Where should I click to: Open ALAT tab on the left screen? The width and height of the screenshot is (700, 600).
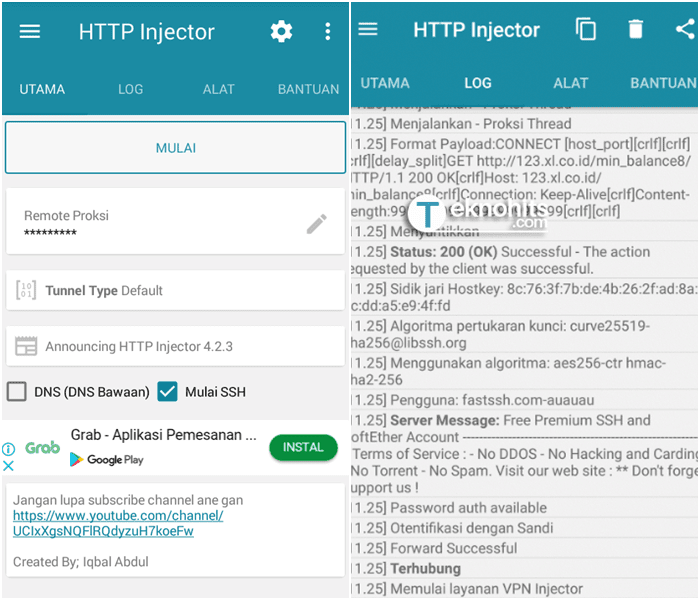coord(219,89)
